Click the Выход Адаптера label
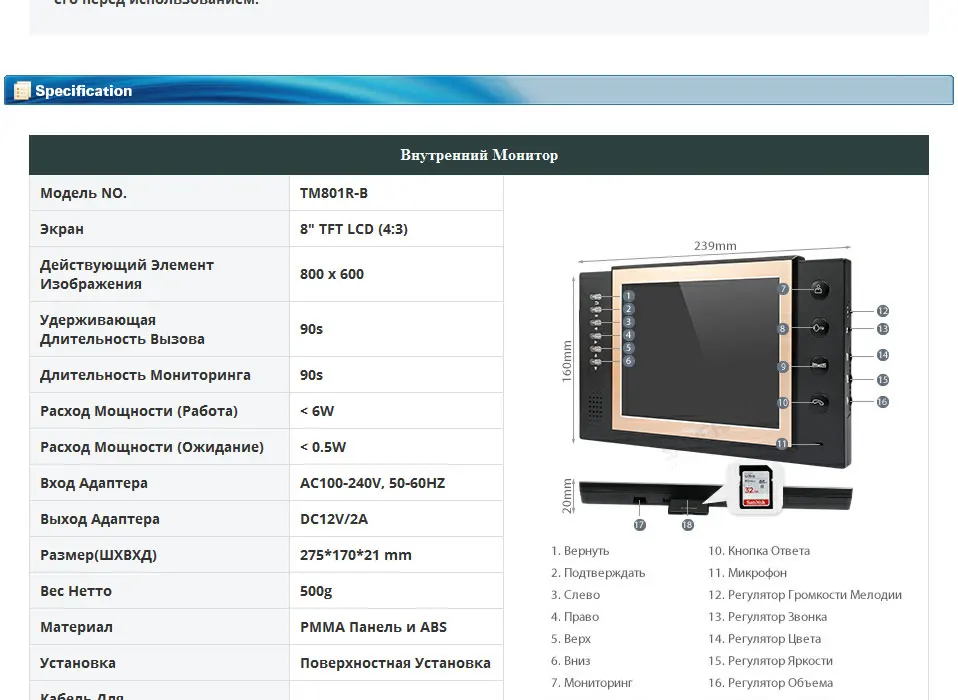The width and height of the screenshot is (958, 700). [x=100, y=519]
